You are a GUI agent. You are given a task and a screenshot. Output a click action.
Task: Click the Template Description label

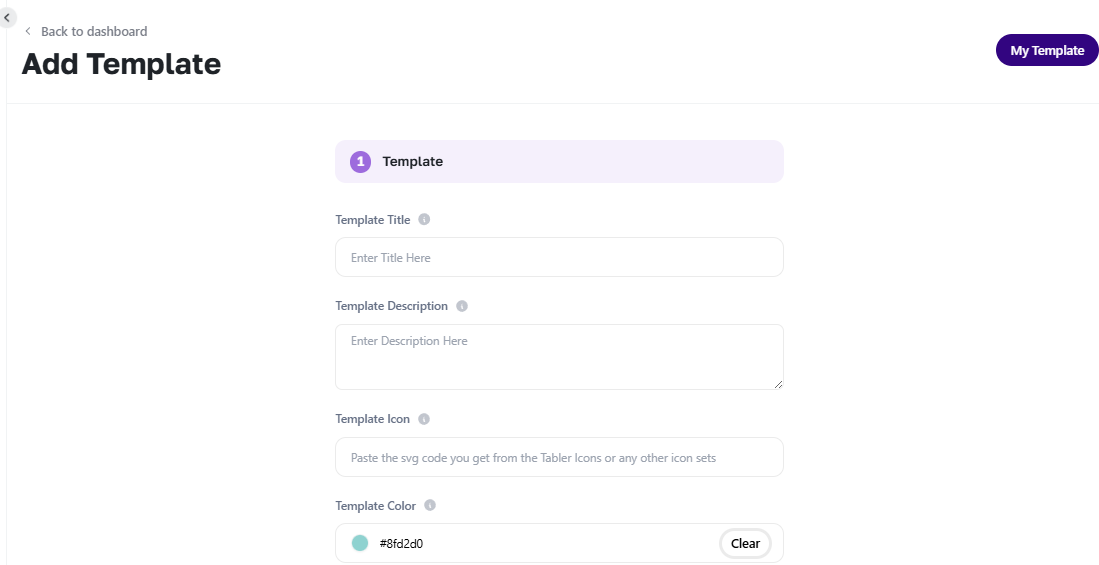point(391,306)
